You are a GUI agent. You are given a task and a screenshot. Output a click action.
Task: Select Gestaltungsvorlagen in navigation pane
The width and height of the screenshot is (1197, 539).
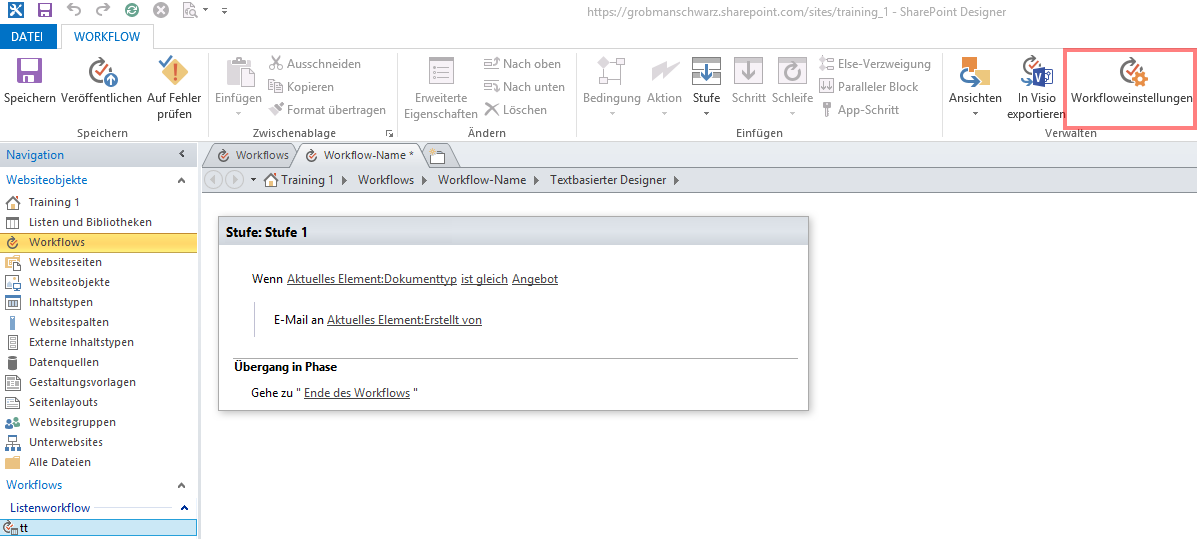[82, 382]
